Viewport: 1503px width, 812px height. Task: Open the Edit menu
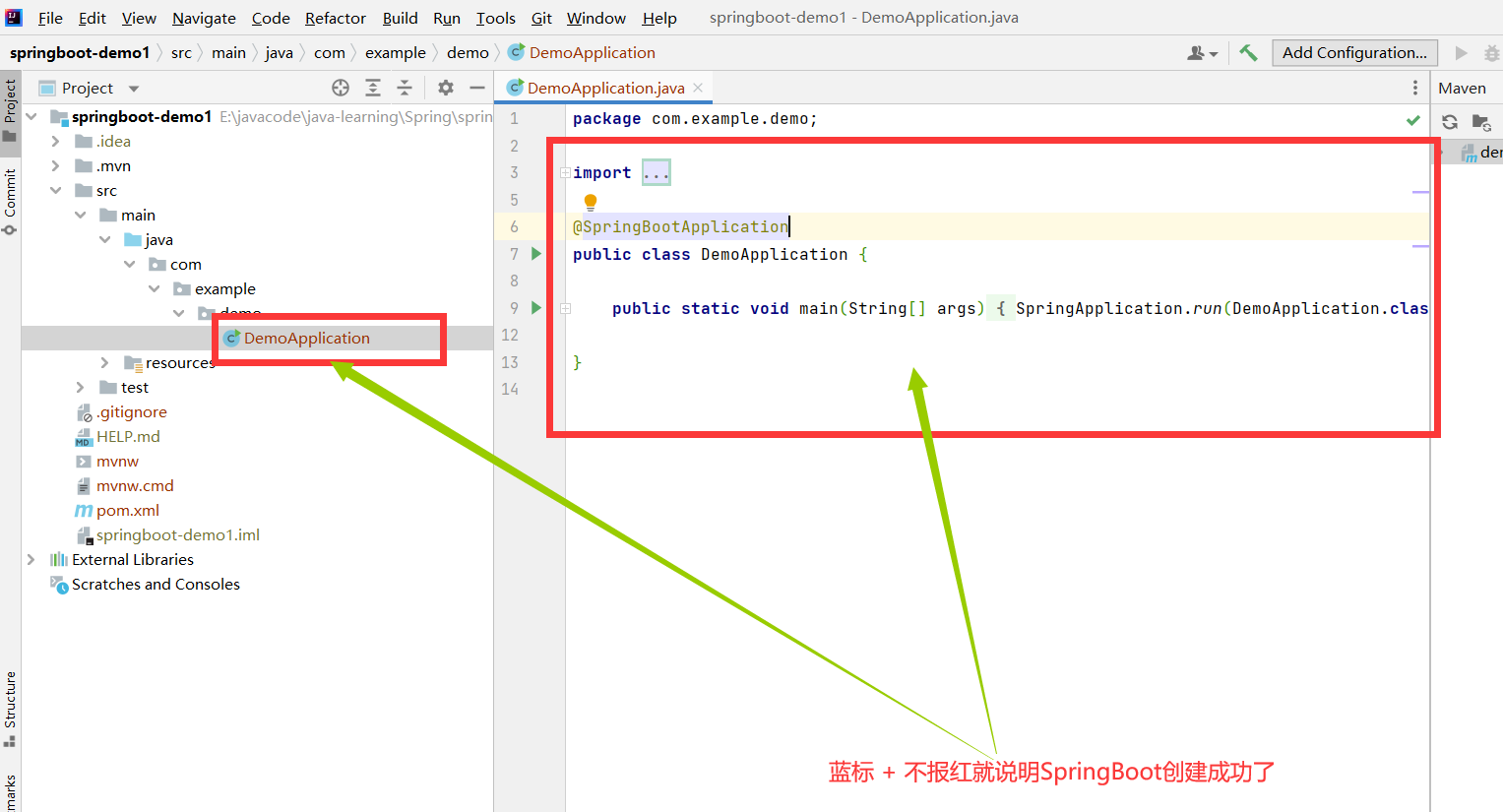tap(93, 18)
